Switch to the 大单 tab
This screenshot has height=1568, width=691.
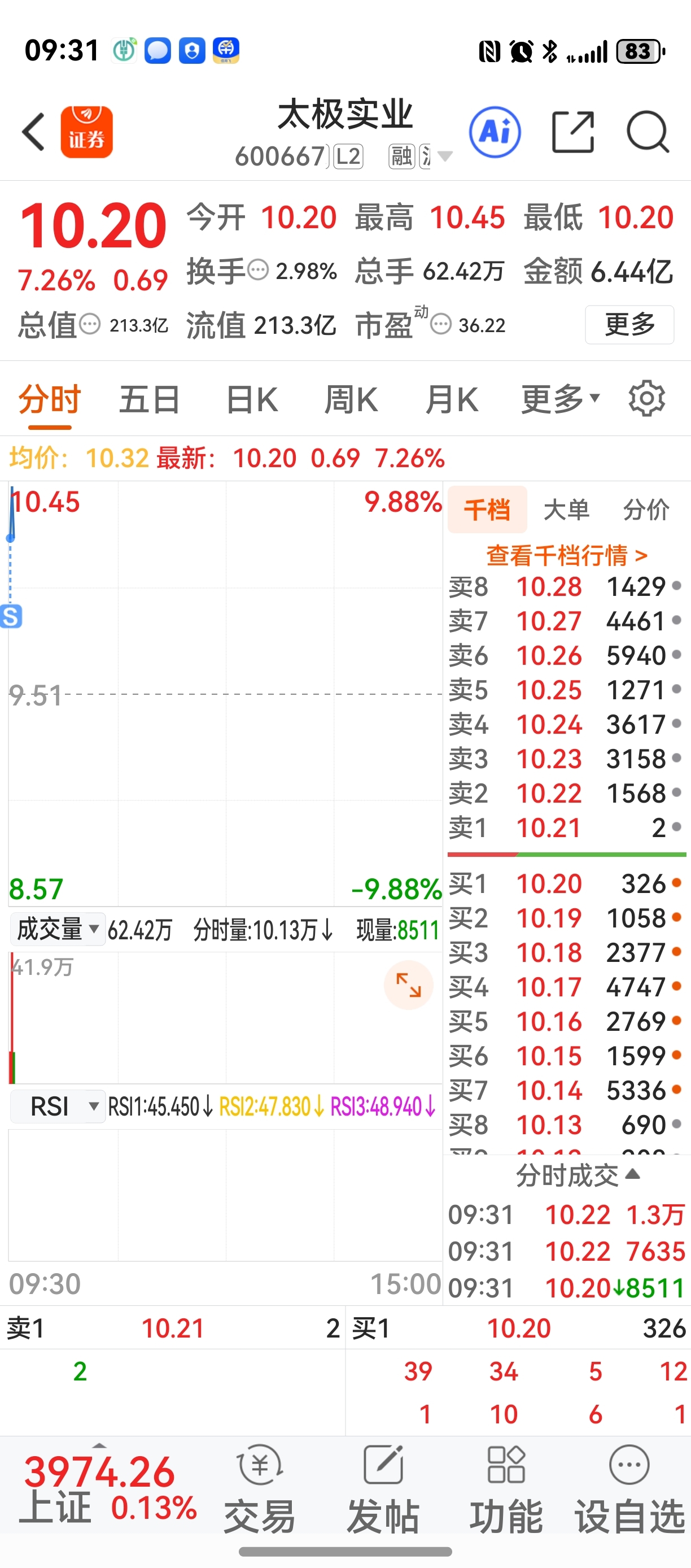point(566,509)
